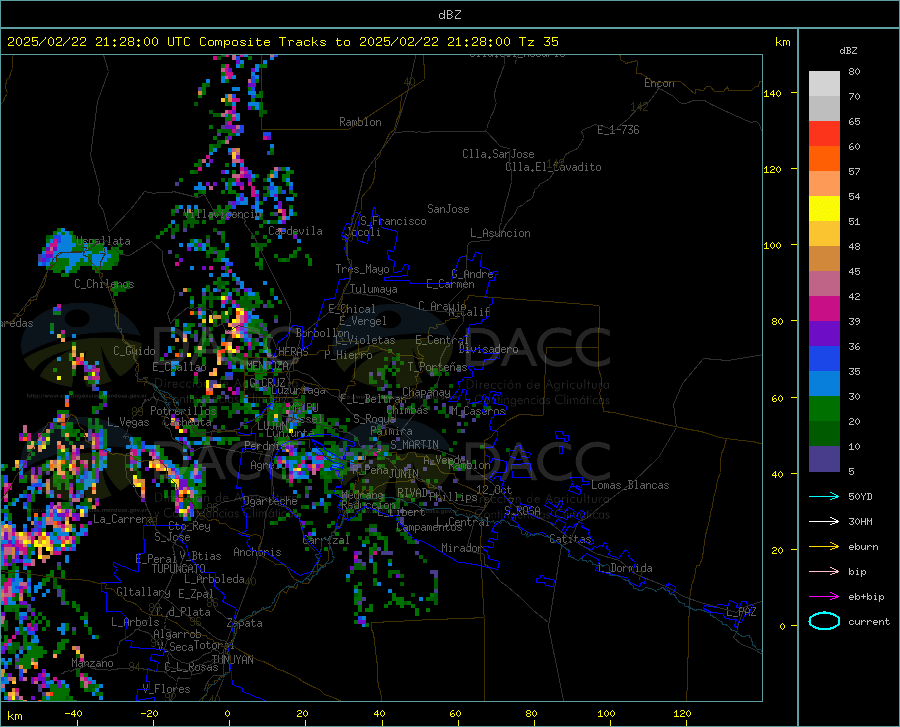Click the white 30HM arrow icon
The height and width of the screenshot is (727, 900).
click(824, 522)
